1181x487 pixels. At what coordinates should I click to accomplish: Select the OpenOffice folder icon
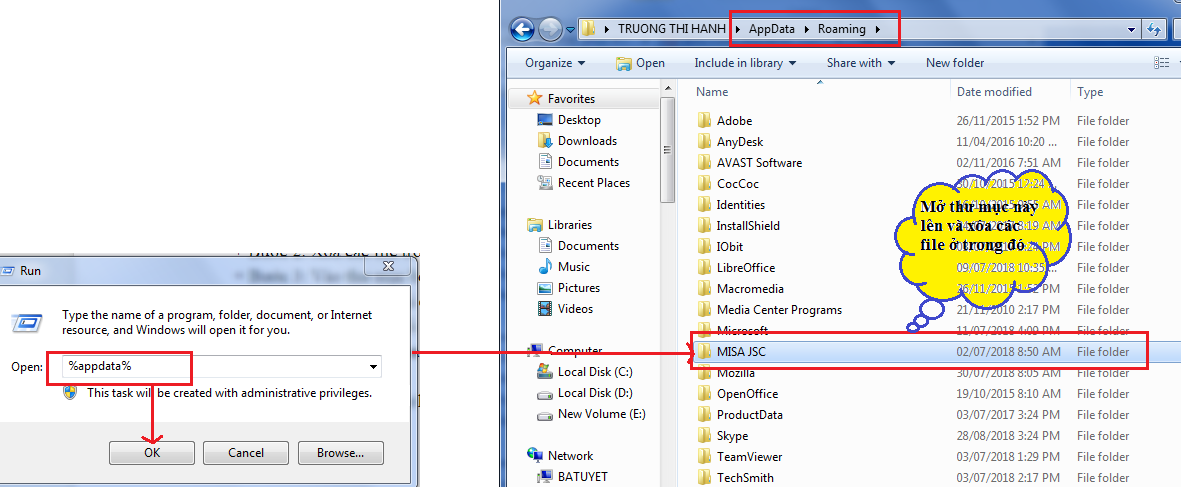coord(704,394)
